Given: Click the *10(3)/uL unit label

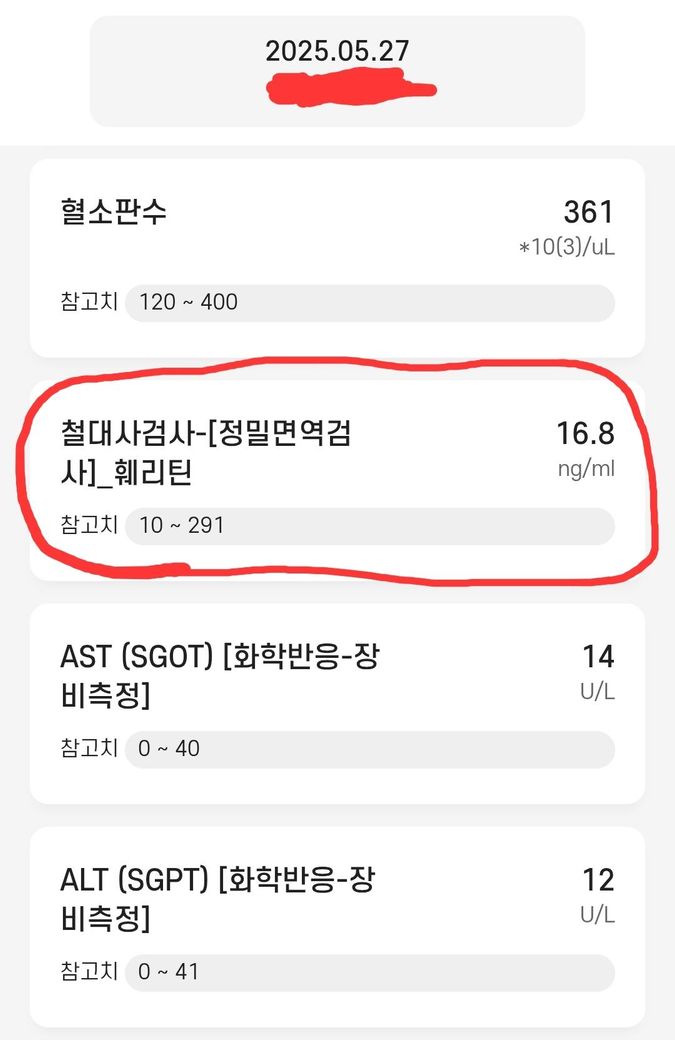Looking at the screenshot, I should coord(566,246).
